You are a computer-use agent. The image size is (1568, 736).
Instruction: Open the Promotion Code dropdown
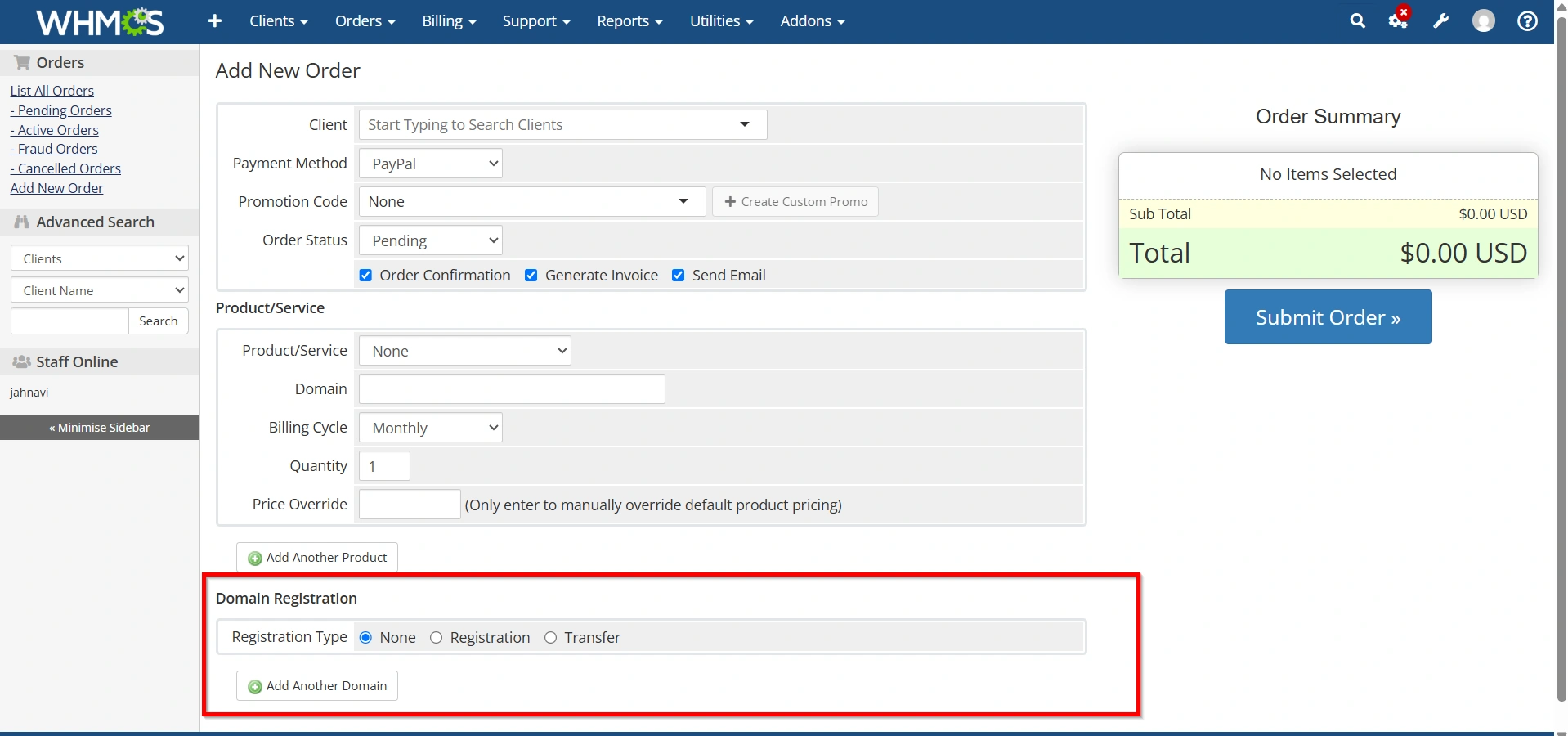[x=532, y=202]
